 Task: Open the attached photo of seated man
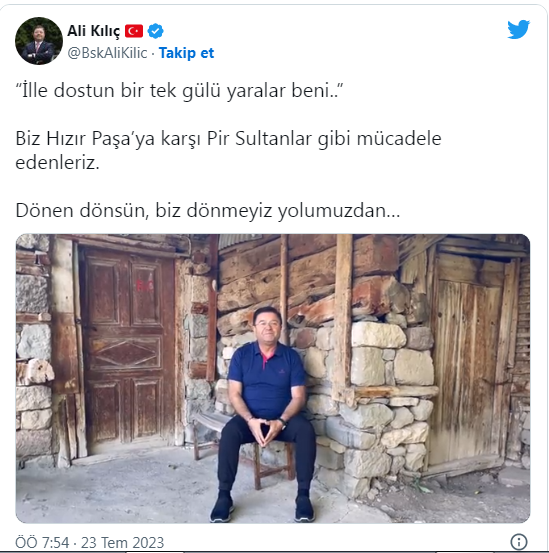[273, 378]
